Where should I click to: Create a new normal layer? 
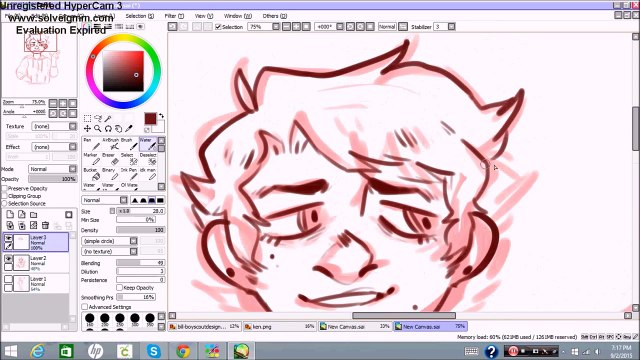pos(10,215)
